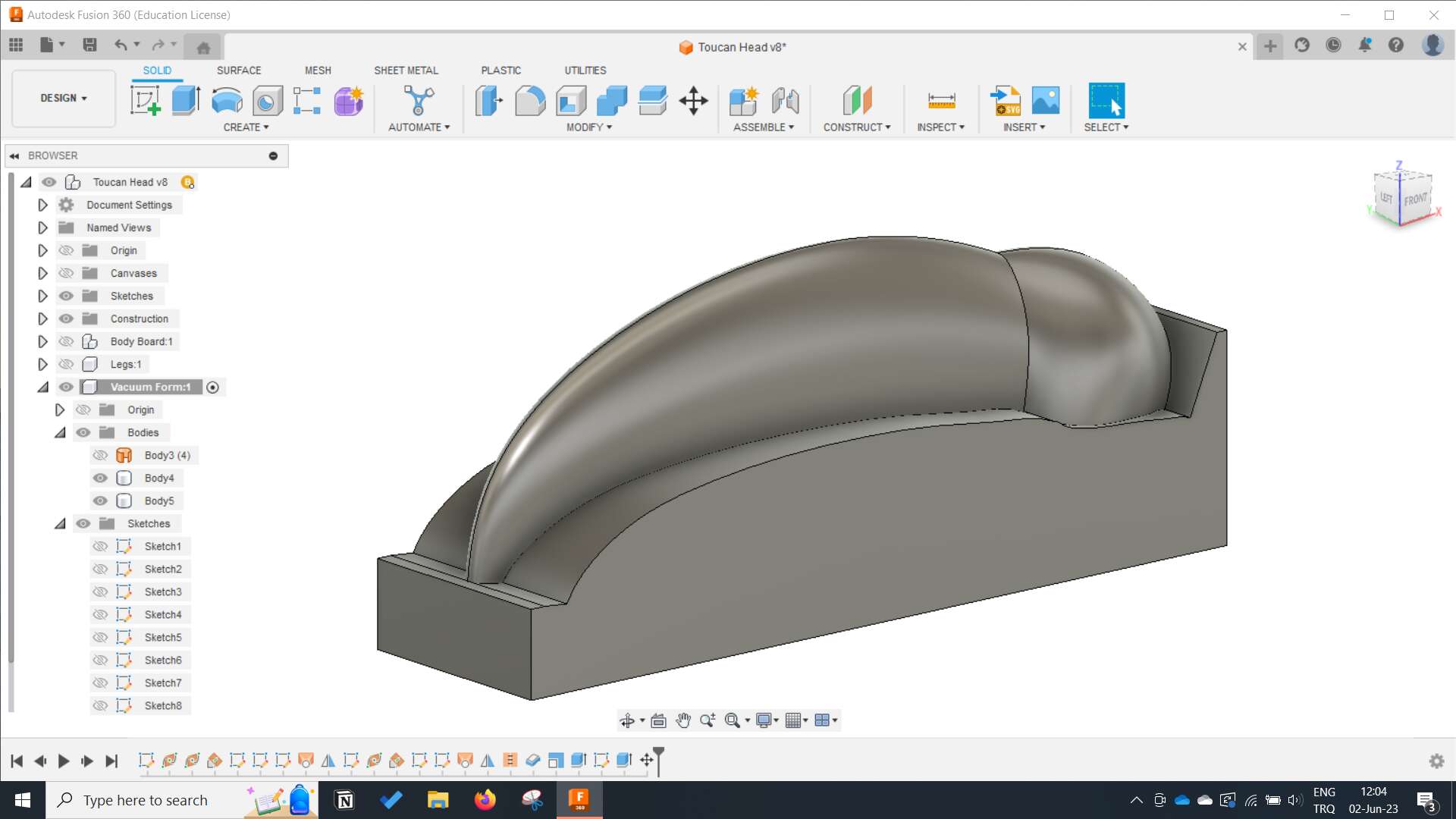Open the Data Panel grid icon
The height and width of the screenshot is (819, 1456).
tap(16, 45)
